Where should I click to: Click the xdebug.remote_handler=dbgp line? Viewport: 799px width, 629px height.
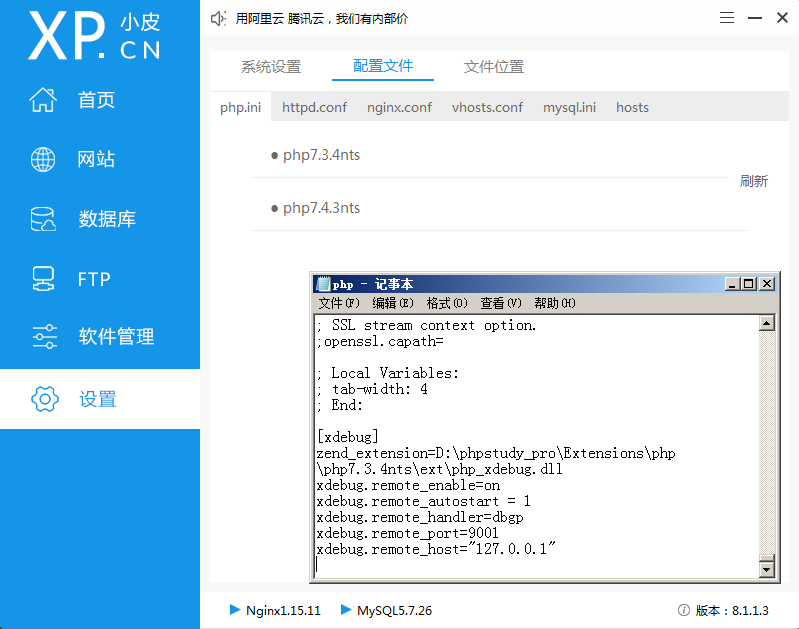[420, 517]
